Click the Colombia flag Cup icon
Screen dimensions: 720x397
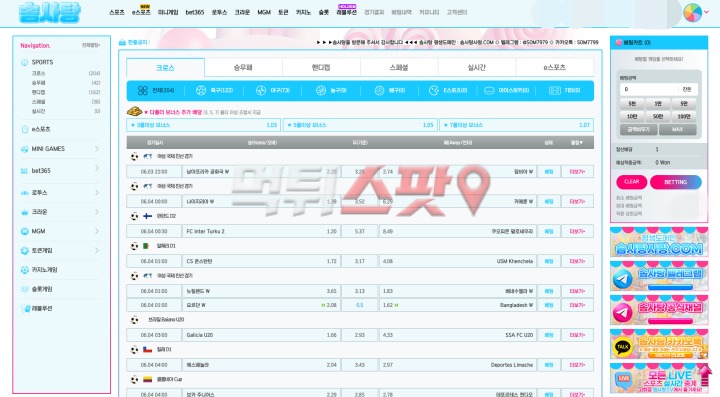coord(147,380)
